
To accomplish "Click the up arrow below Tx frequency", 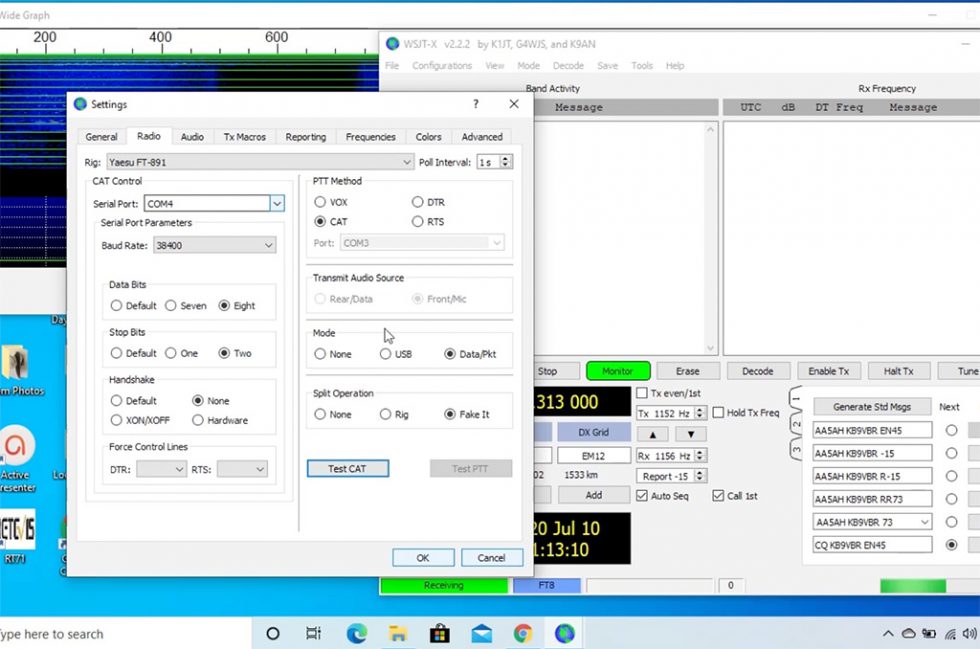I will pyautogui.click(x=653, y=433).
